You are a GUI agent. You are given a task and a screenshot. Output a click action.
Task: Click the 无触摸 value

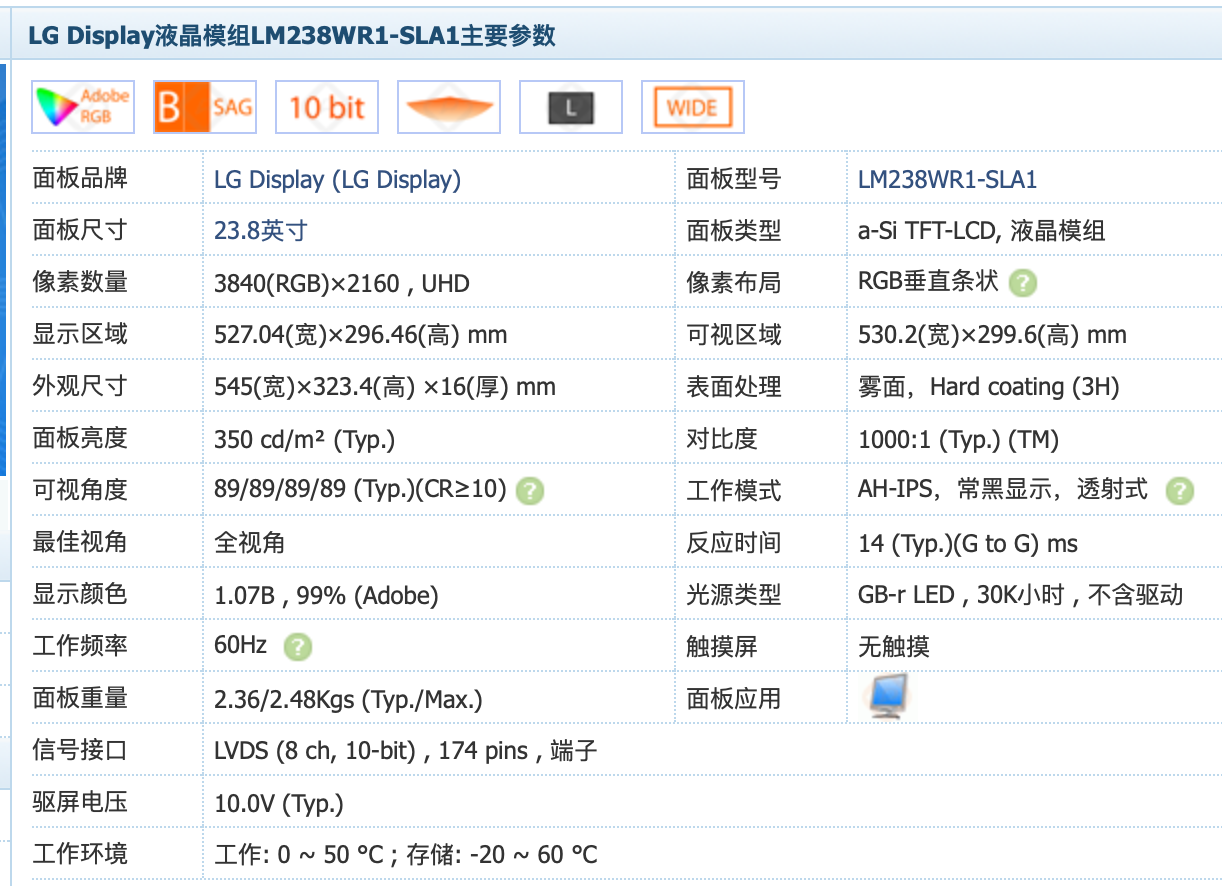click(894, 647)
